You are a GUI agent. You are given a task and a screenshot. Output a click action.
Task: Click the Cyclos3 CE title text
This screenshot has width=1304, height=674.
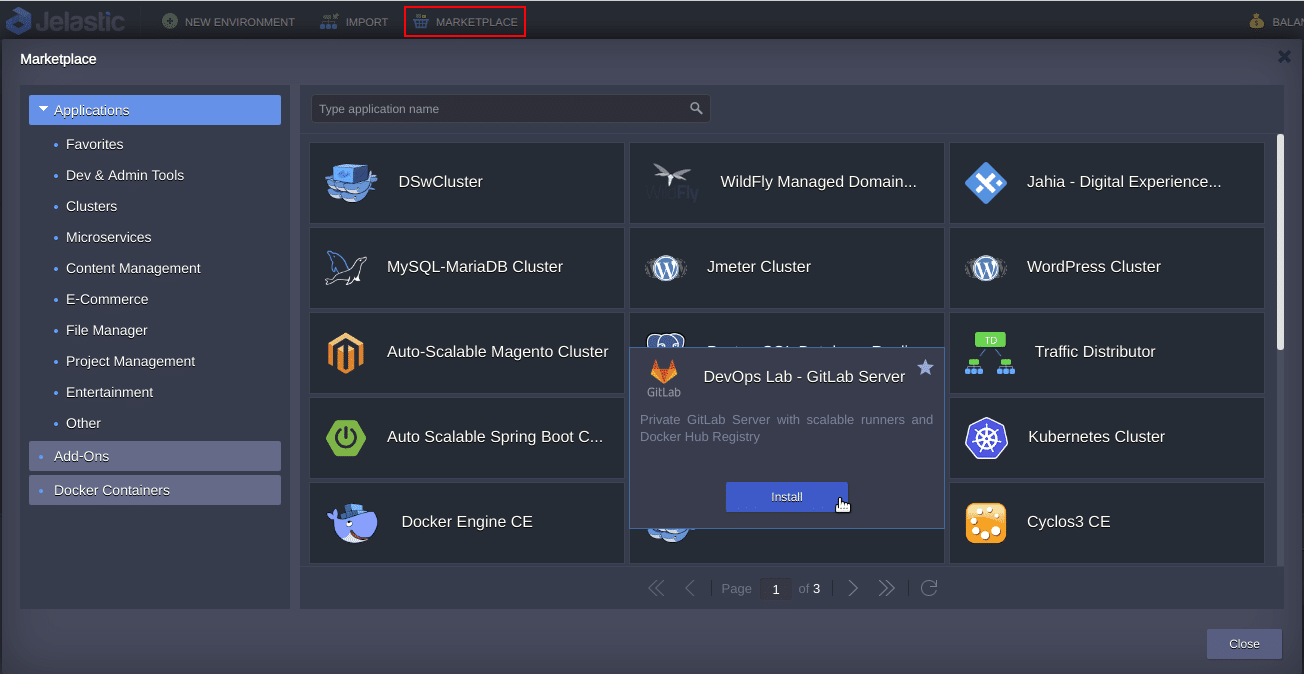point(1068,522)
